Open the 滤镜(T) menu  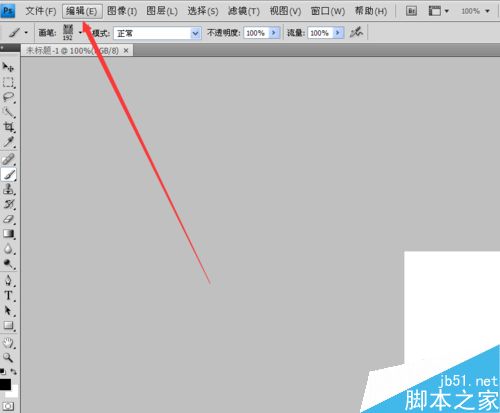point(244,11)
